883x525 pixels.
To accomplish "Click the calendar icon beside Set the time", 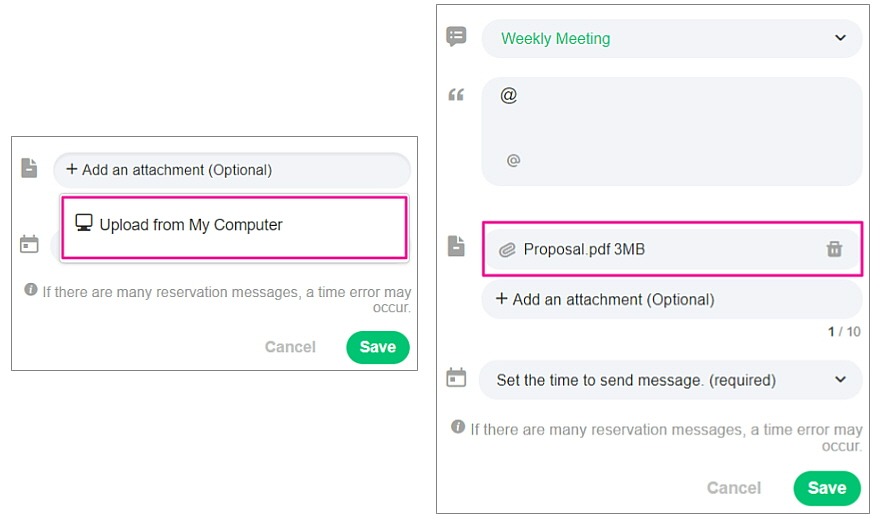I will pyautogui.click(x=456, y=378).
